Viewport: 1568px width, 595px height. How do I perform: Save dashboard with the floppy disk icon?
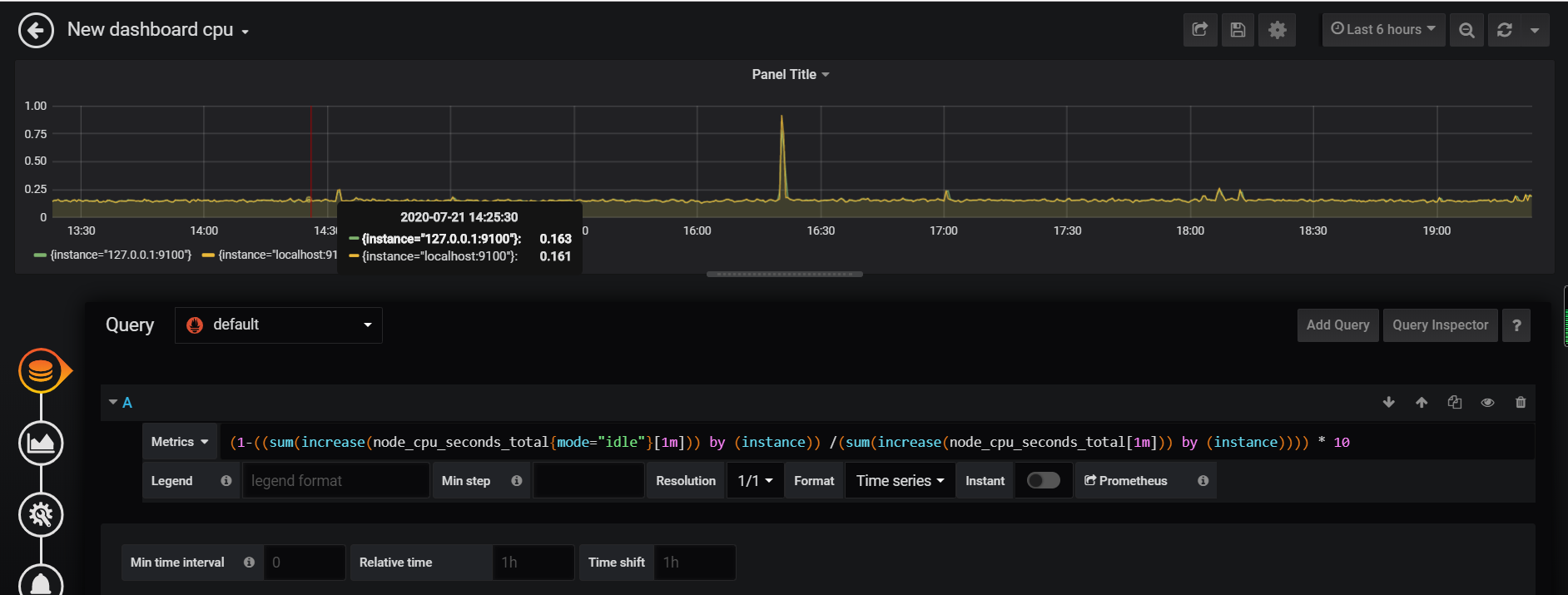[1238, 30]
